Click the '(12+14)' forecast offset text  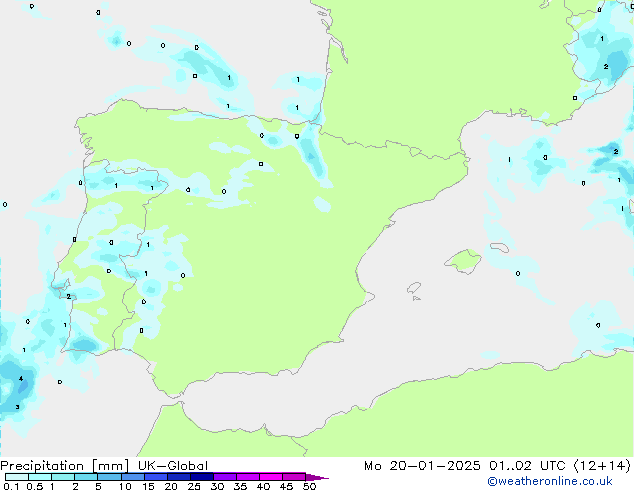(x=602, y=466)
